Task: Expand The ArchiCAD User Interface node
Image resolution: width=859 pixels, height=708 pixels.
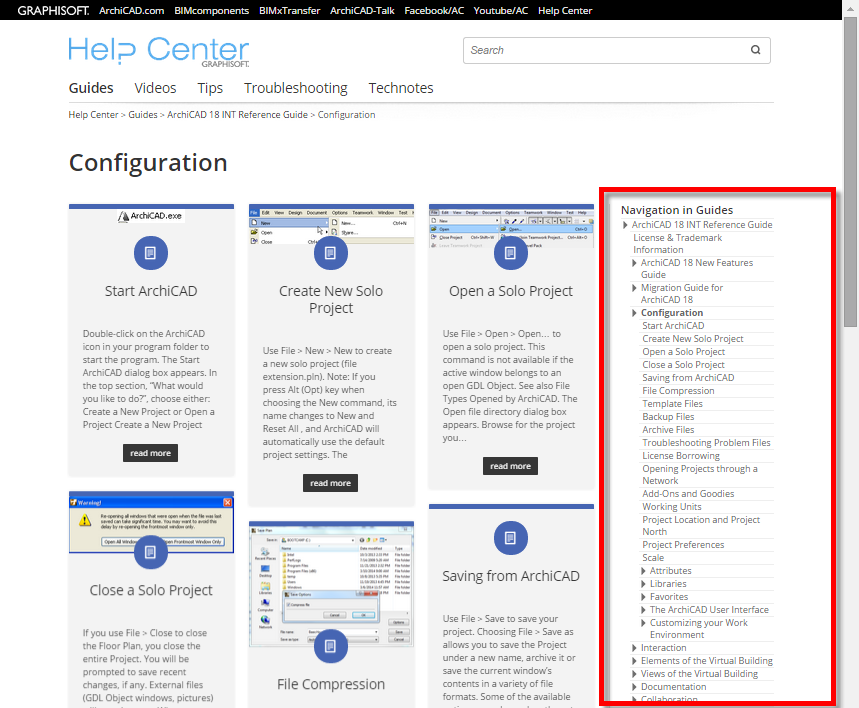Action: pyautogui.click(x=643, y=610)
